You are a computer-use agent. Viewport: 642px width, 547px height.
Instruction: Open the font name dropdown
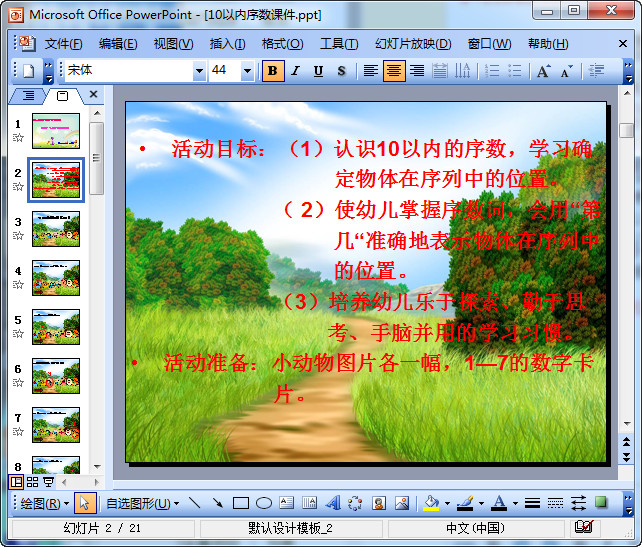tap(199, 71)
